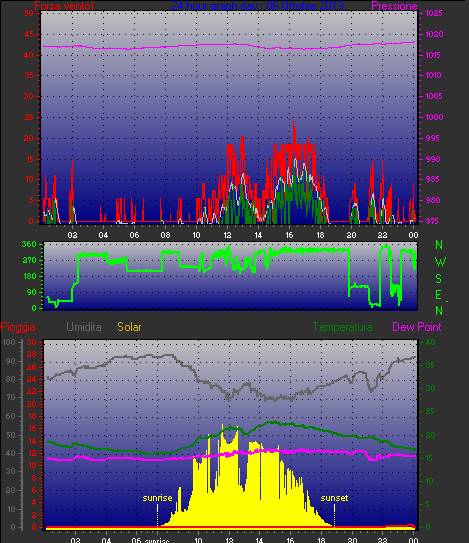Select the 22 hour label under the wind chart

point(382,235)
